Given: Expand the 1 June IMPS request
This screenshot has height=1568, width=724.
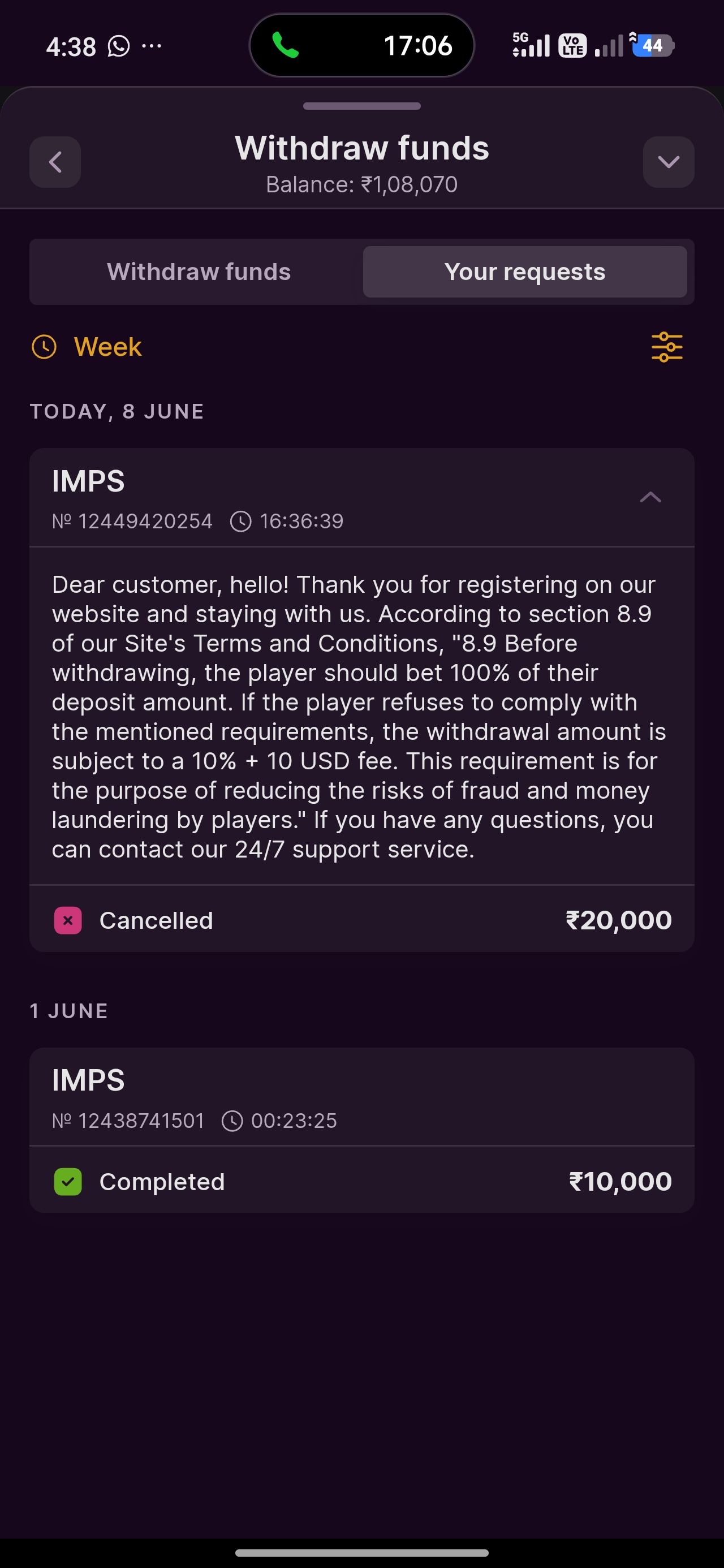Looking at the screenshot, I should 361,1097.
